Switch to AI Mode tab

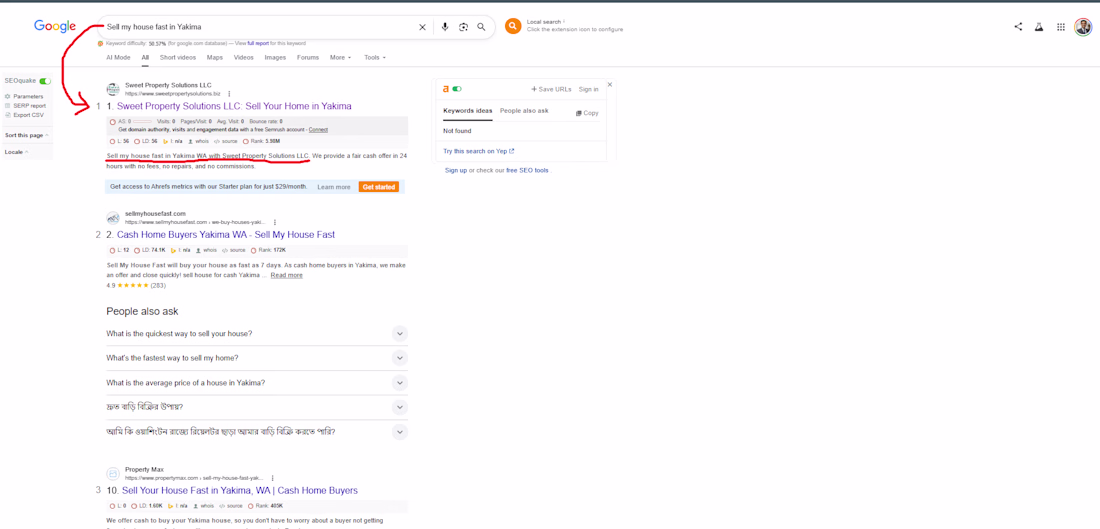point(118,58)
